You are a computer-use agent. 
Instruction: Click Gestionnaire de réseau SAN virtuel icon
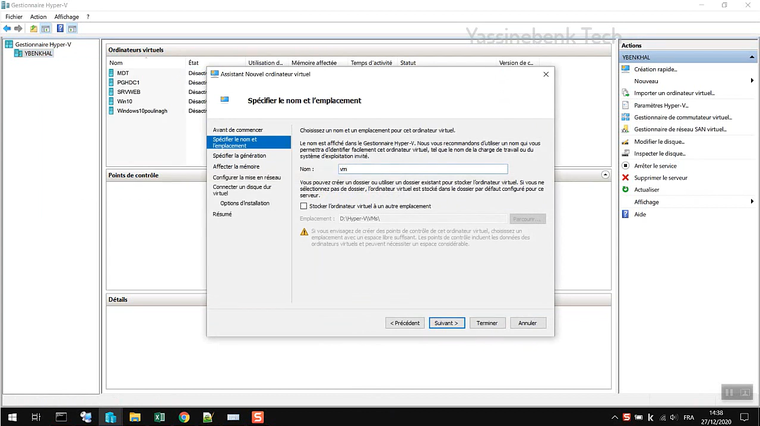pos(625,129)
